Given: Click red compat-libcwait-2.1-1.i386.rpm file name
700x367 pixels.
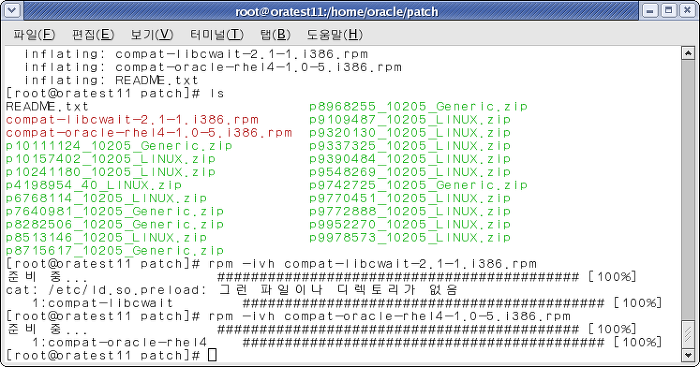Looking at the screenshot, I should tap(132, 120).
